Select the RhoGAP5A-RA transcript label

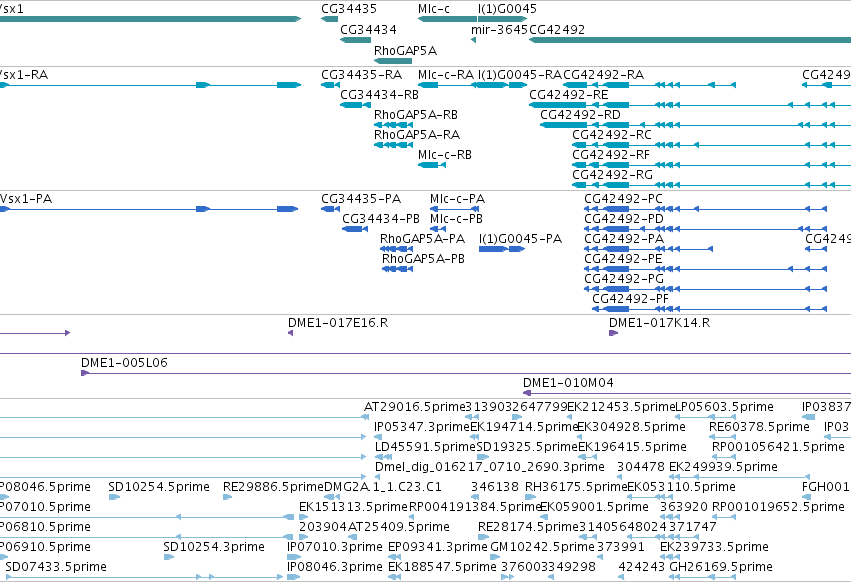click(x=417, y=135)
